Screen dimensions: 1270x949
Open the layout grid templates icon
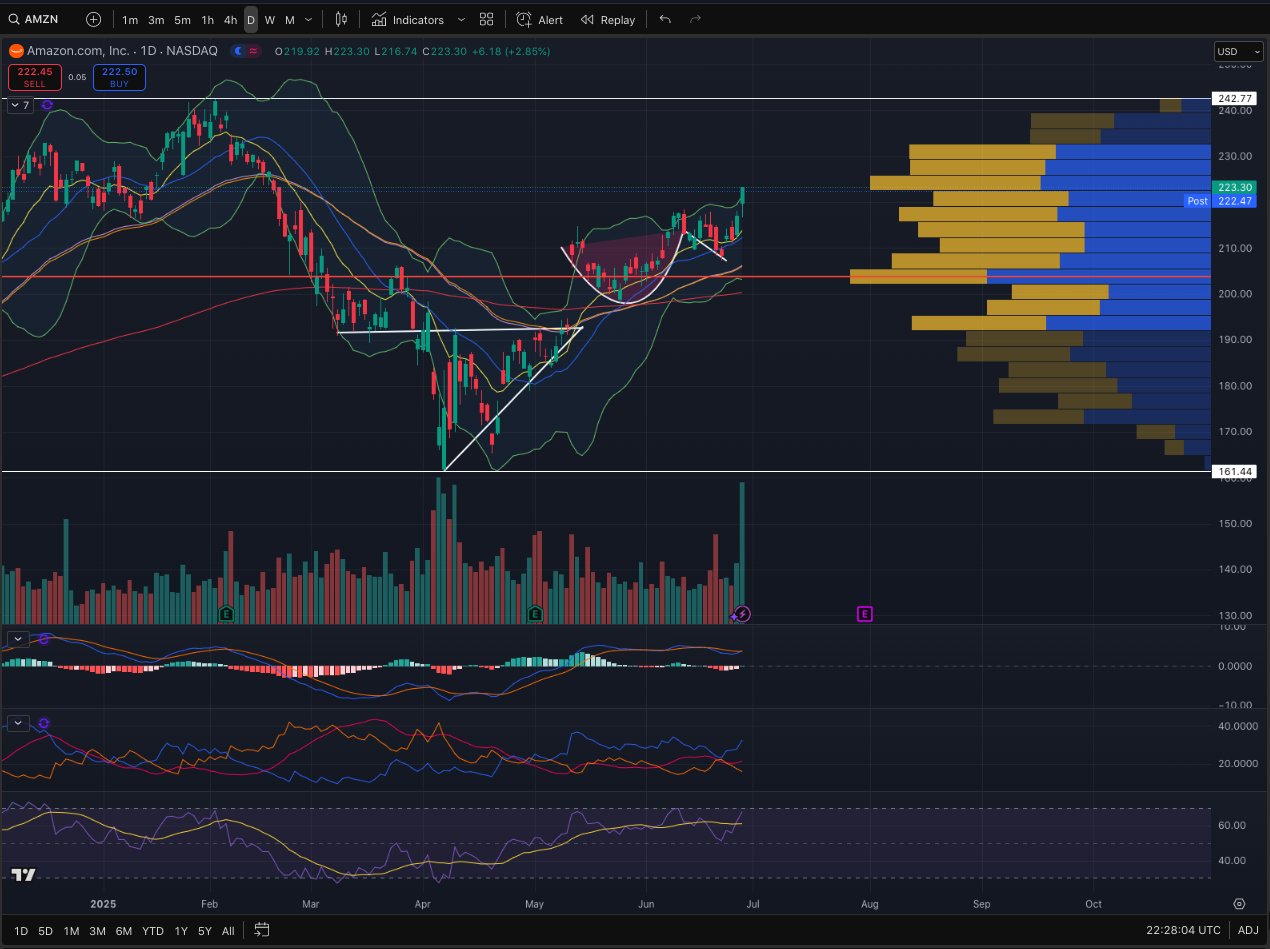click(486, 19)
